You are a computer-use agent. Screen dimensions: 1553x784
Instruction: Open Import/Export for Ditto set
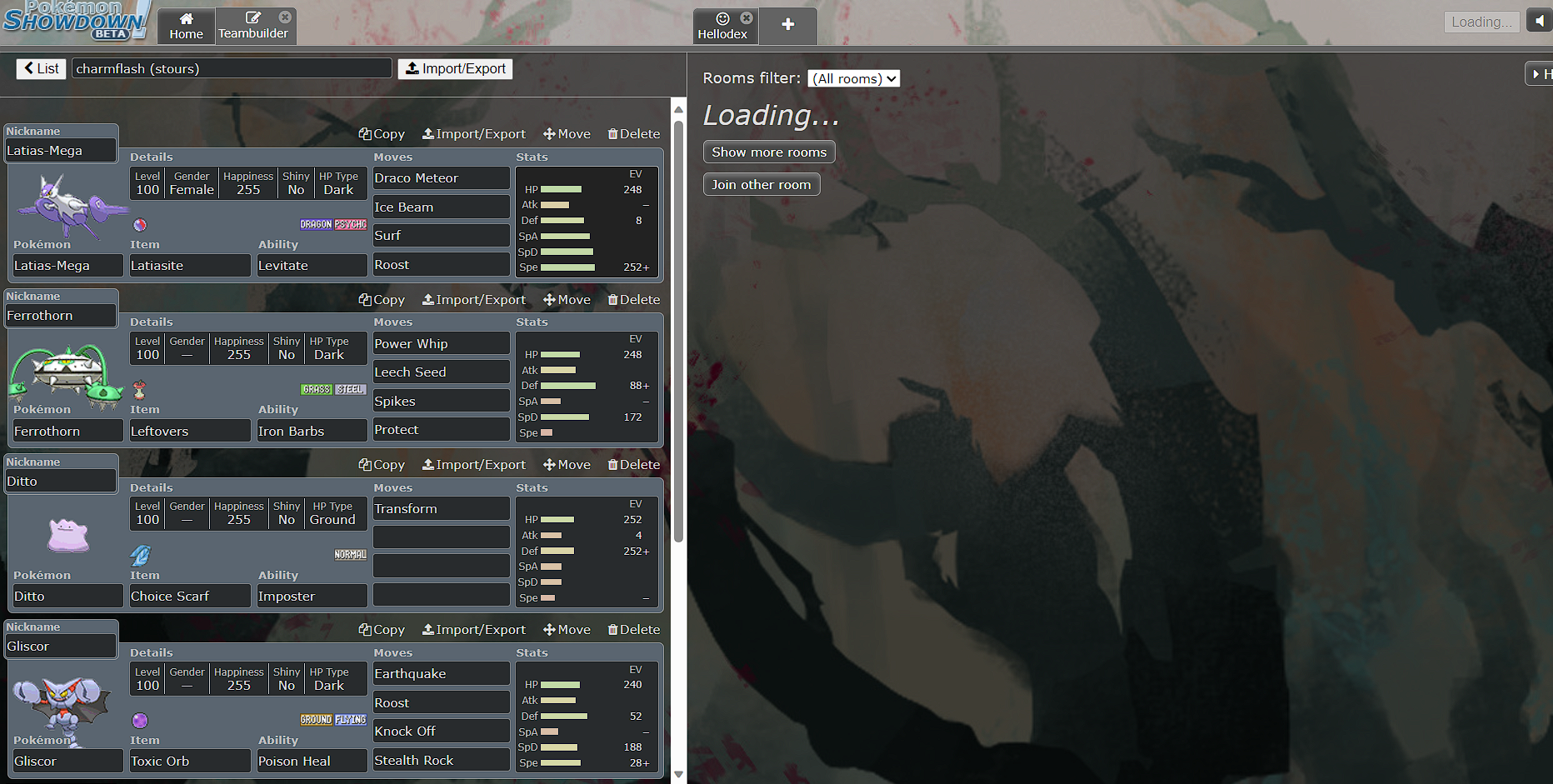coord(474,465)
